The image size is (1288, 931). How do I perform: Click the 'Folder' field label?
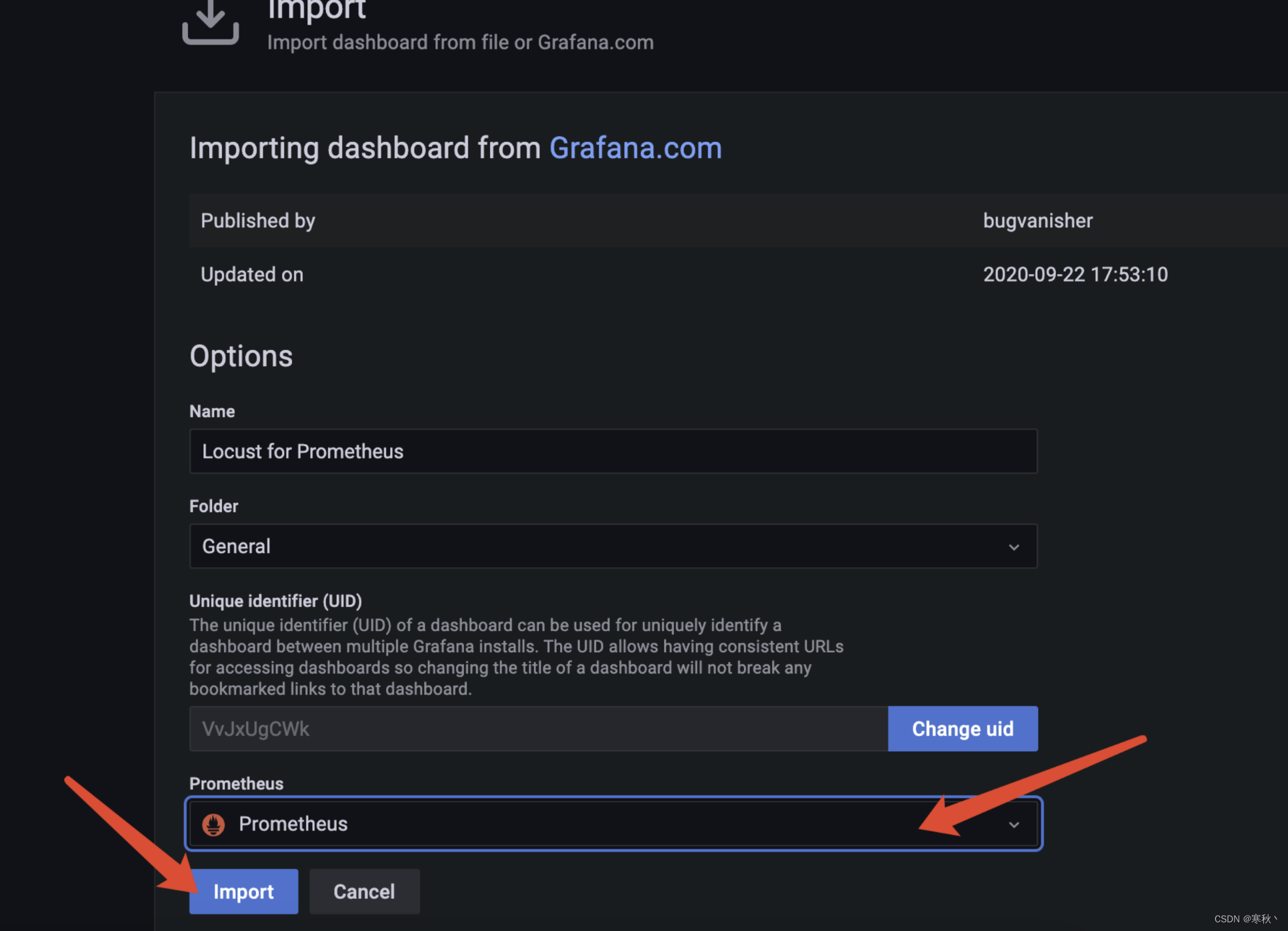coord(213,506)
